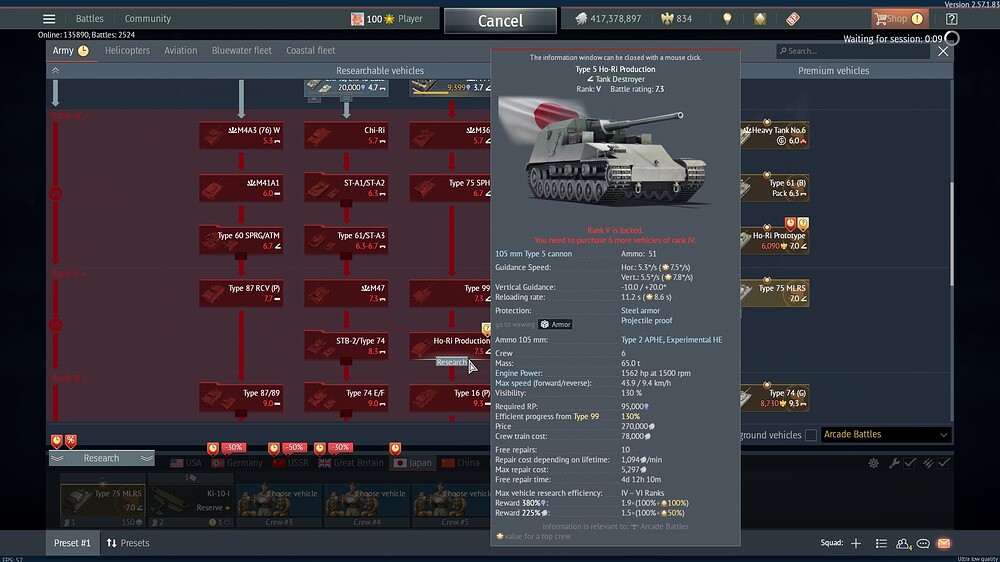
Task: Collapse the Rank V section
Action: pyautogui.click(x=70, y=273)
